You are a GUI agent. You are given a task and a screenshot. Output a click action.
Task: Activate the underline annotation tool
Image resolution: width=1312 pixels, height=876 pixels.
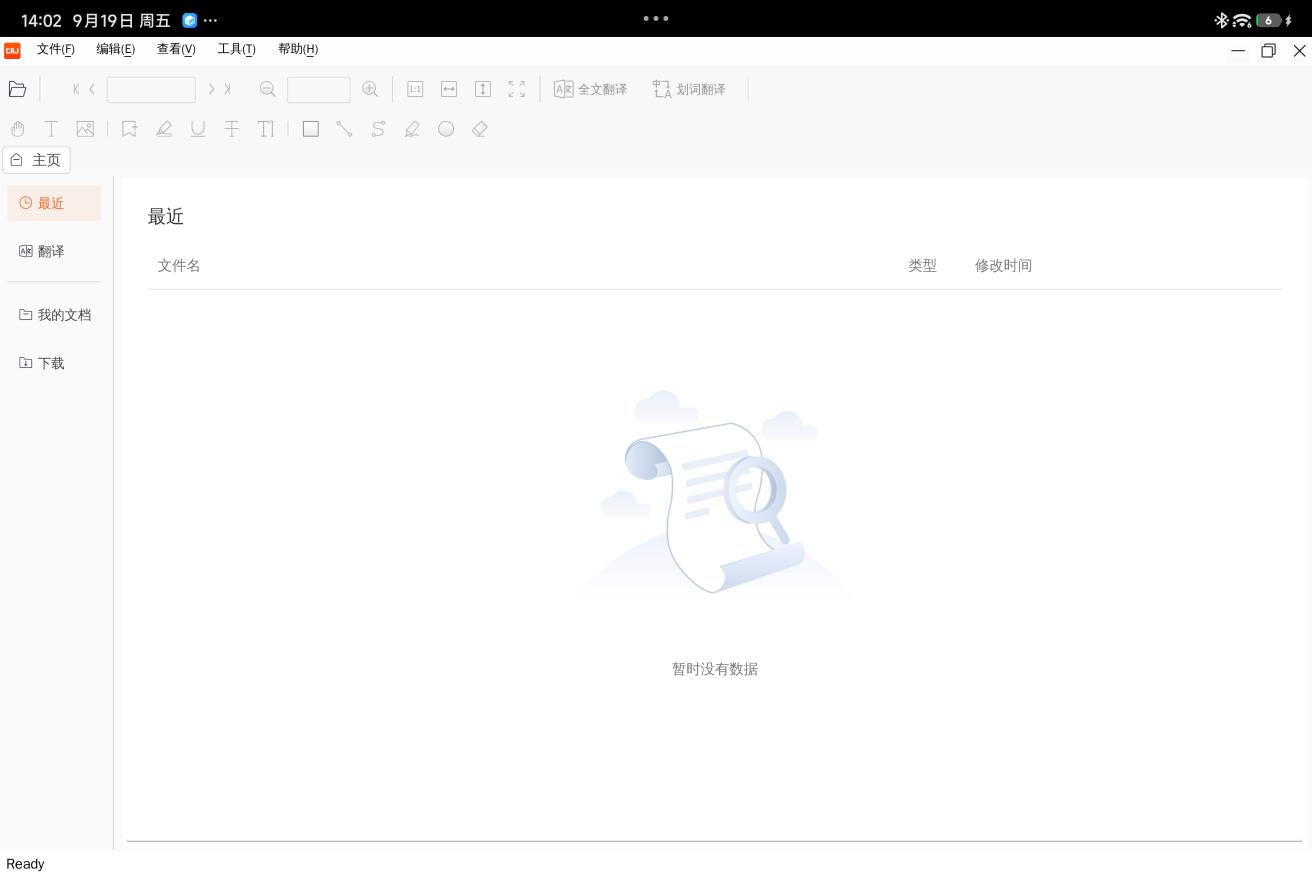coord(198,129)
